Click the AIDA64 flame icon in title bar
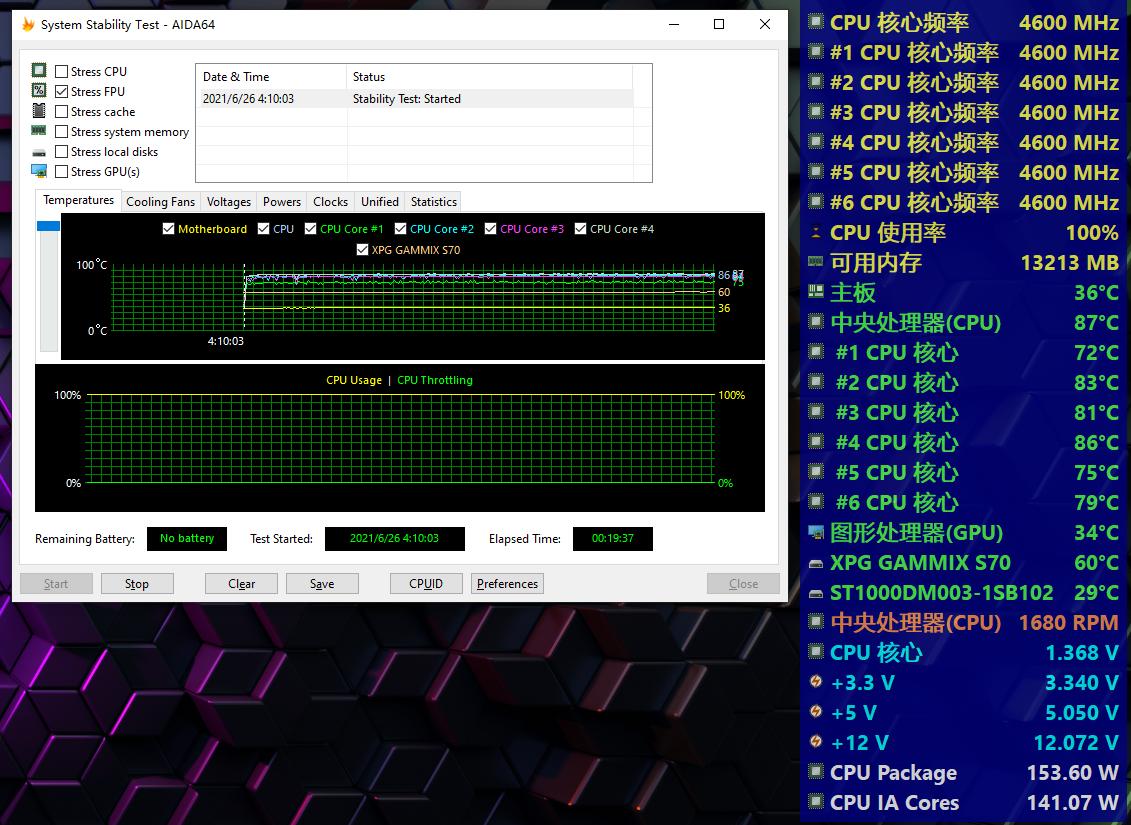The image size is (1131, 825). click(x=28, y=25)
